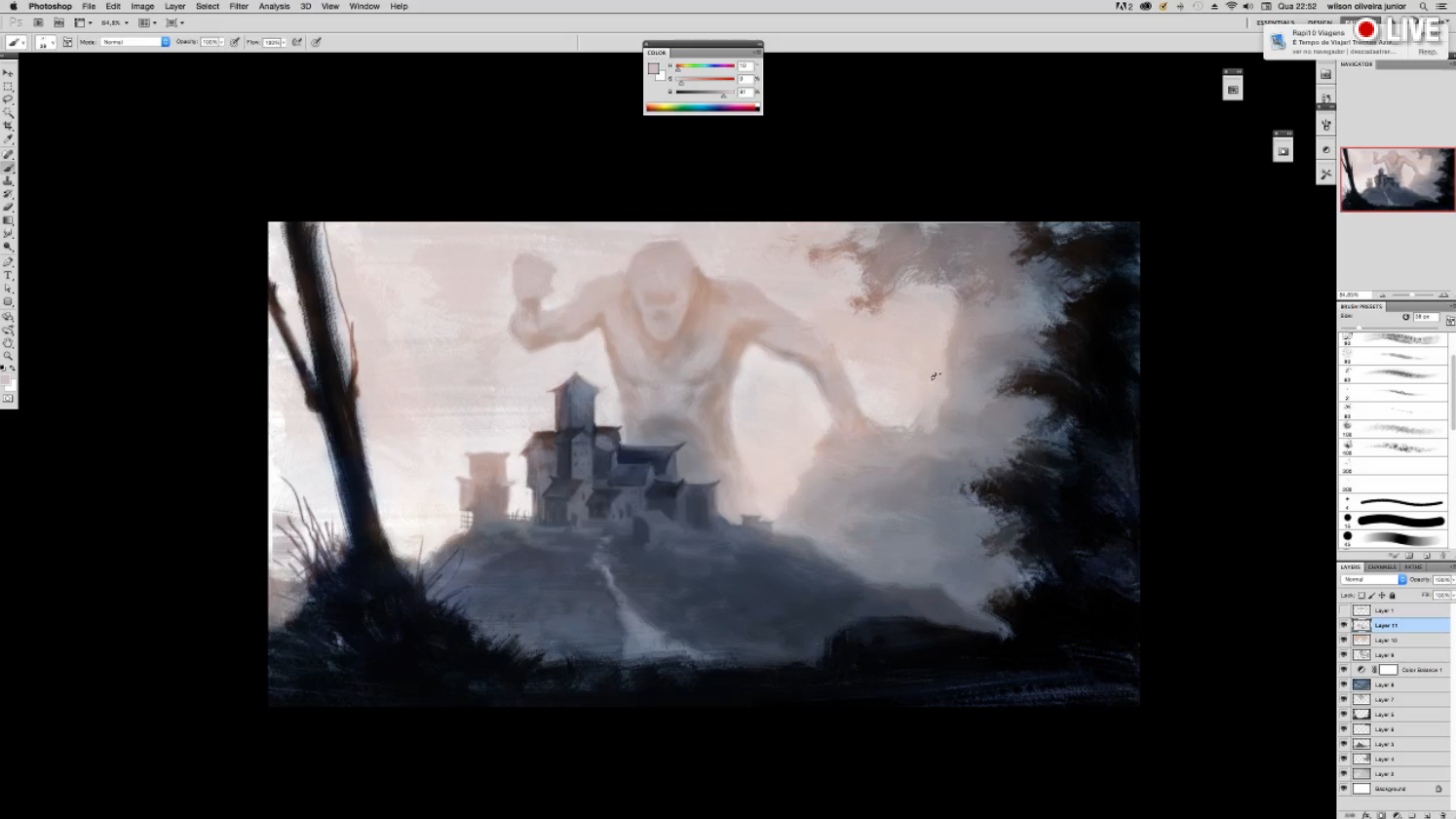Open the brush panel toggle icon
This screenshot has height=819, width=1456.
pos(67,42)
